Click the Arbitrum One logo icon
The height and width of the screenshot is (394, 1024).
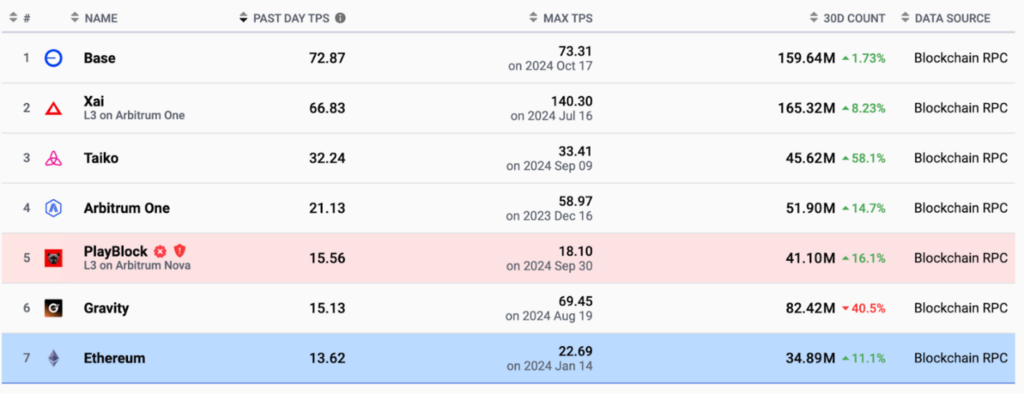[53, 208]
